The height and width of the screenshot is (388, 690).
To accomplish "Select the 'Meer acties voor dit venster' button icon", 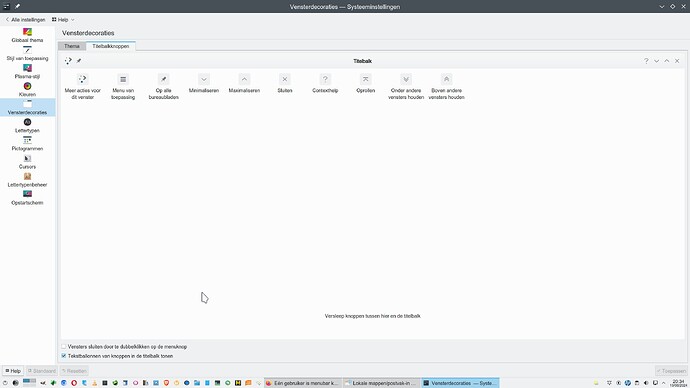I will pyautogui.click(x=82, y=79).
